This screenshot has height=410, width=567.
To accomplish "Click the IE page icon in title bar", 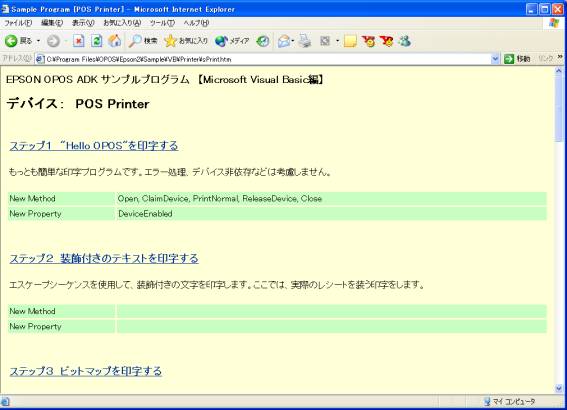I will (5, 9).
